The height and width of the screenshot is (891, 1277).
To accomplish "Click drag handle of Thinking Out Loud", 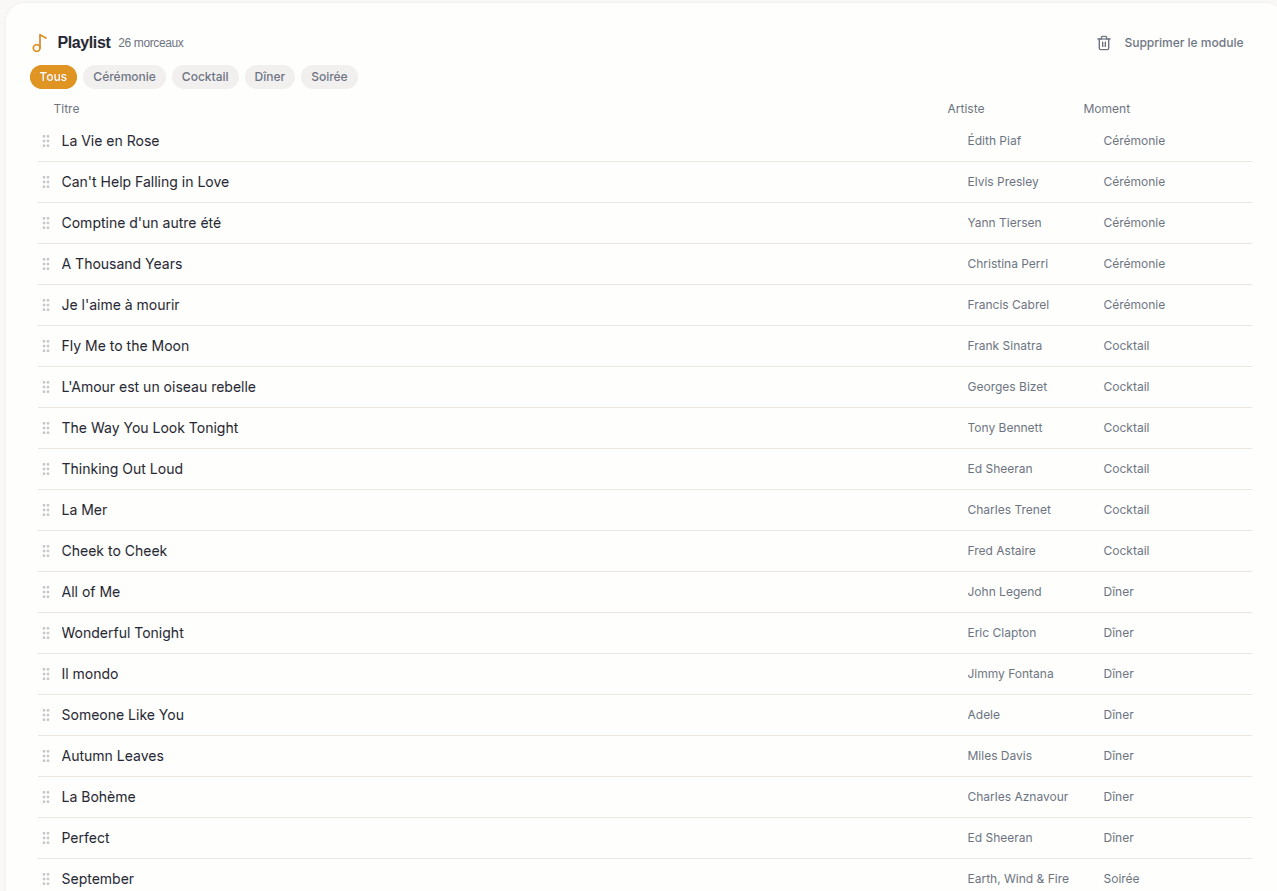I will (x=46, y=469).
